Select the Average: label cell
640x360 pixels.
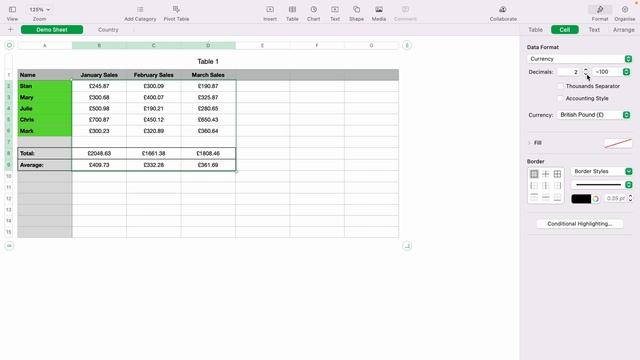click(44, 165)
